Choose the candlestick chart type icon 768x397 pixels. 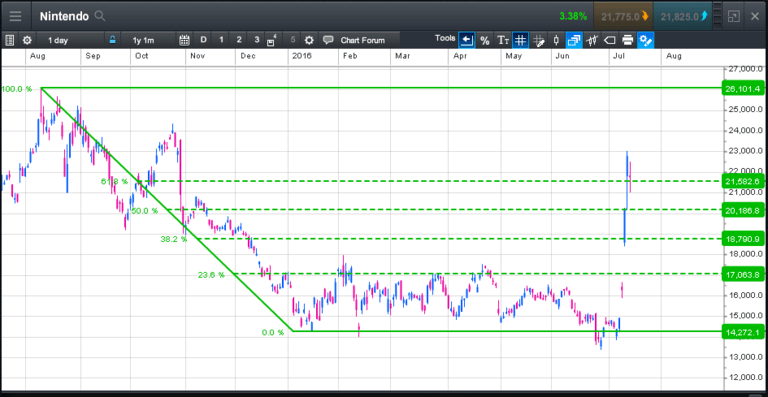556,40
